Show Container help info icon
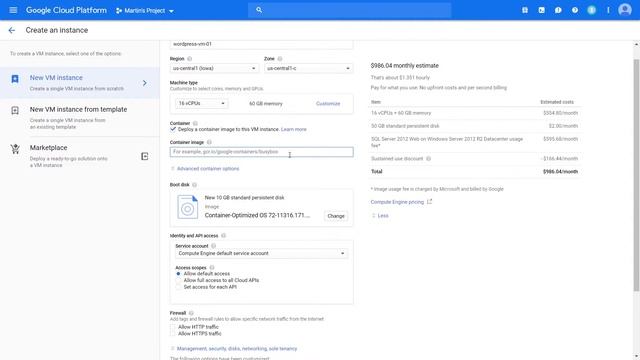Viewport: 640px width, 360px height. (x=195, y=123)
